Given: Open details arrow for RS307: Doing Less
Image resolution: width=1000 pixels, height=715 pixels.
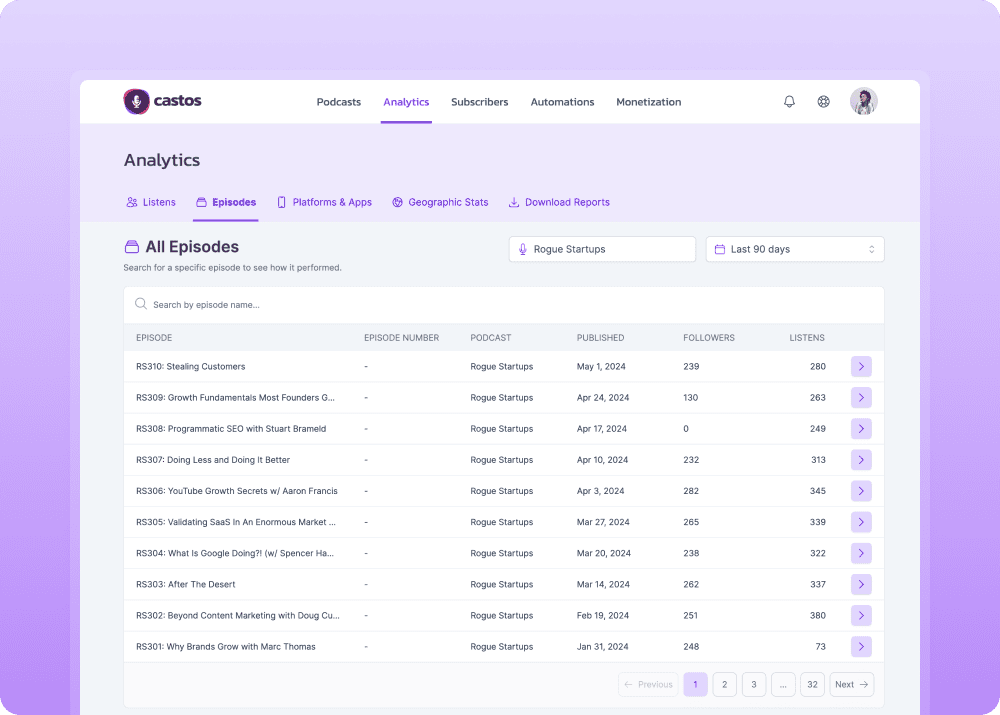Looking at the screenshot, I should 861,460.
